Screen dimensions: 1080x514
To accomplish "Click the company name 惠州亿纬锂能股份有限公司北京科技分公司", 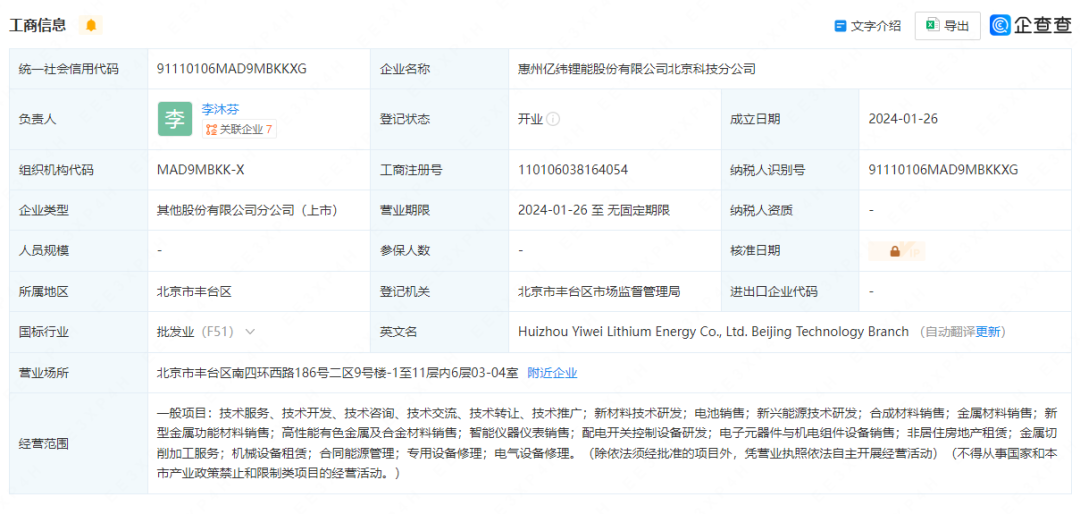I will tap(636, 69).
